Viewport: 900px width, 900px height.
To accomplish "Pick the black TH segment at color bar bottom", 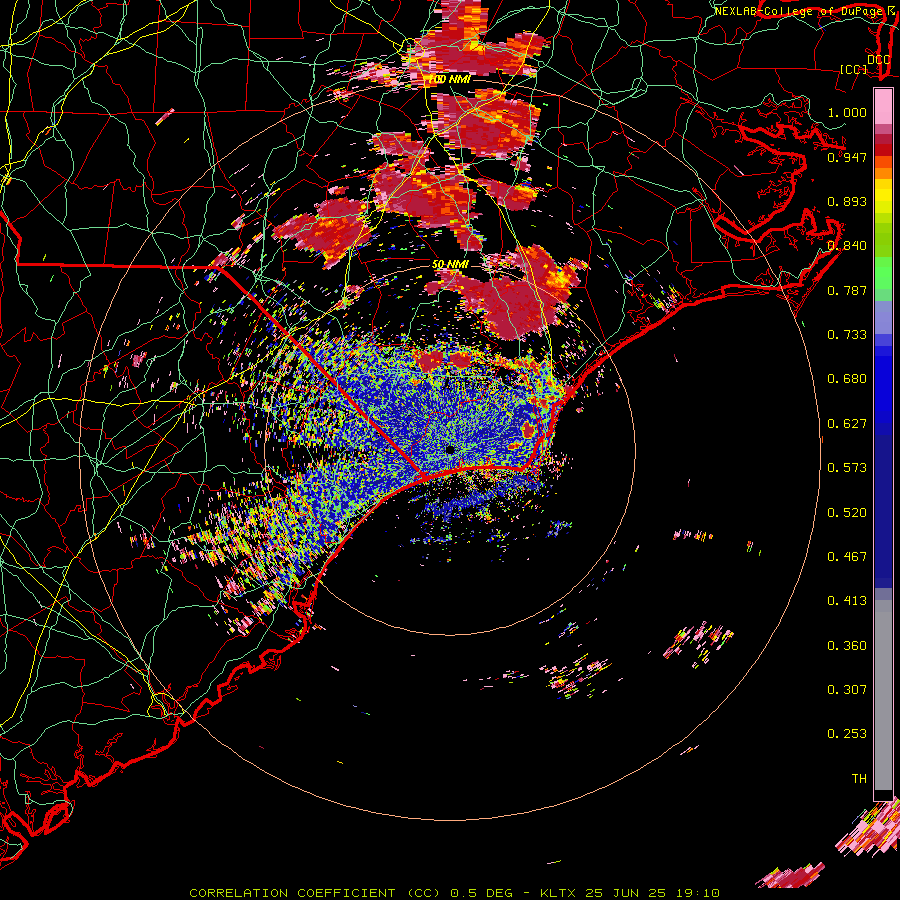I will pos(883,795).
